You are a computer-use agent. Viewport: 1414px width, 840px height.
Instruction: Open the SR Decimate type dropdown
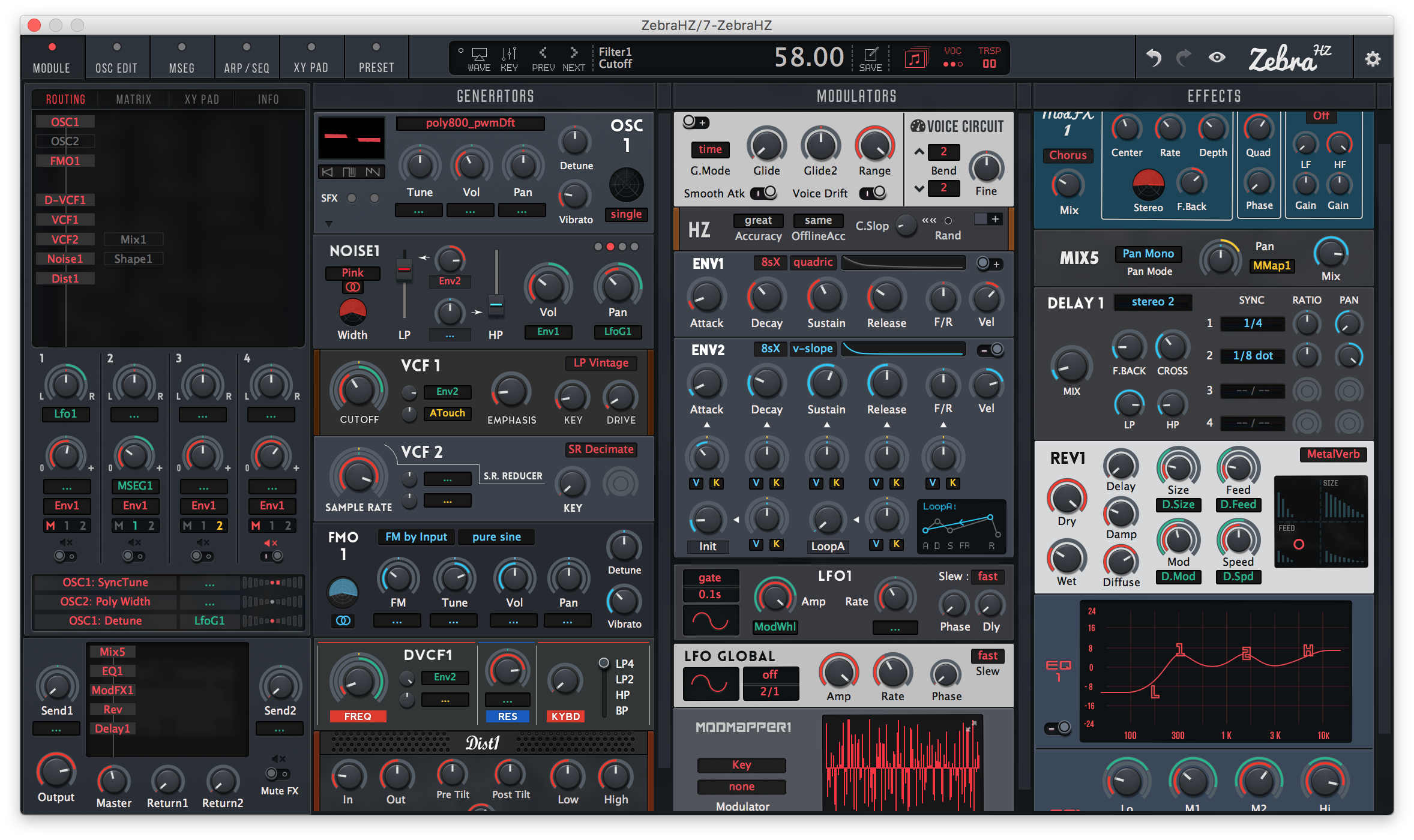(601, 449)
